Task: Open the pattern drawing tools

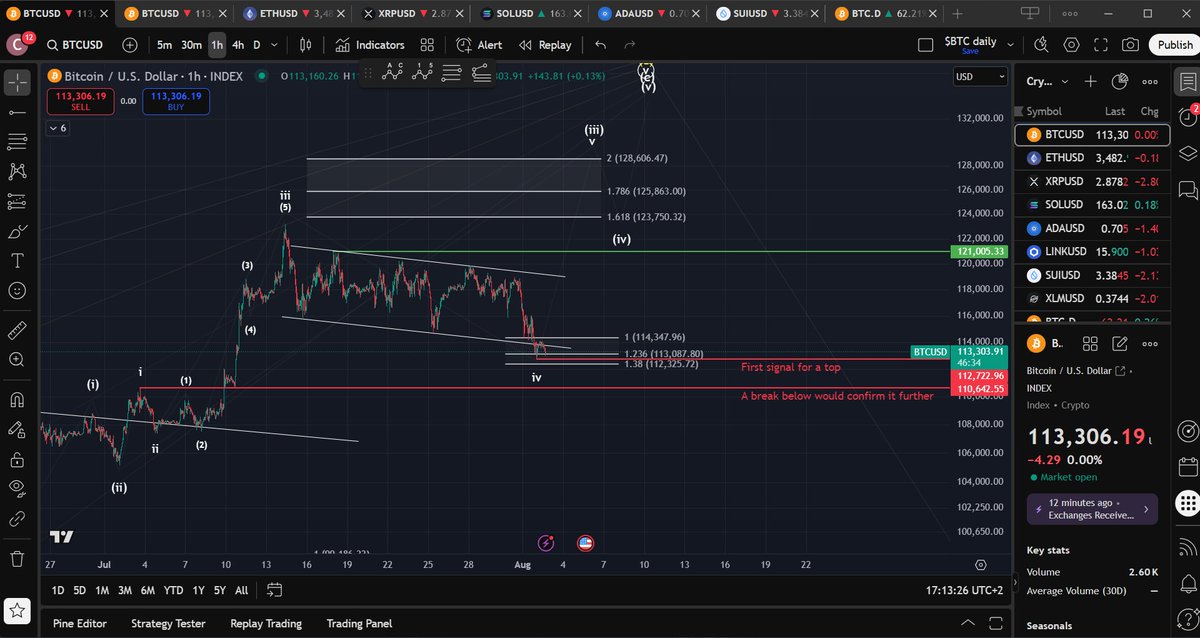Action: coord(17,171)
